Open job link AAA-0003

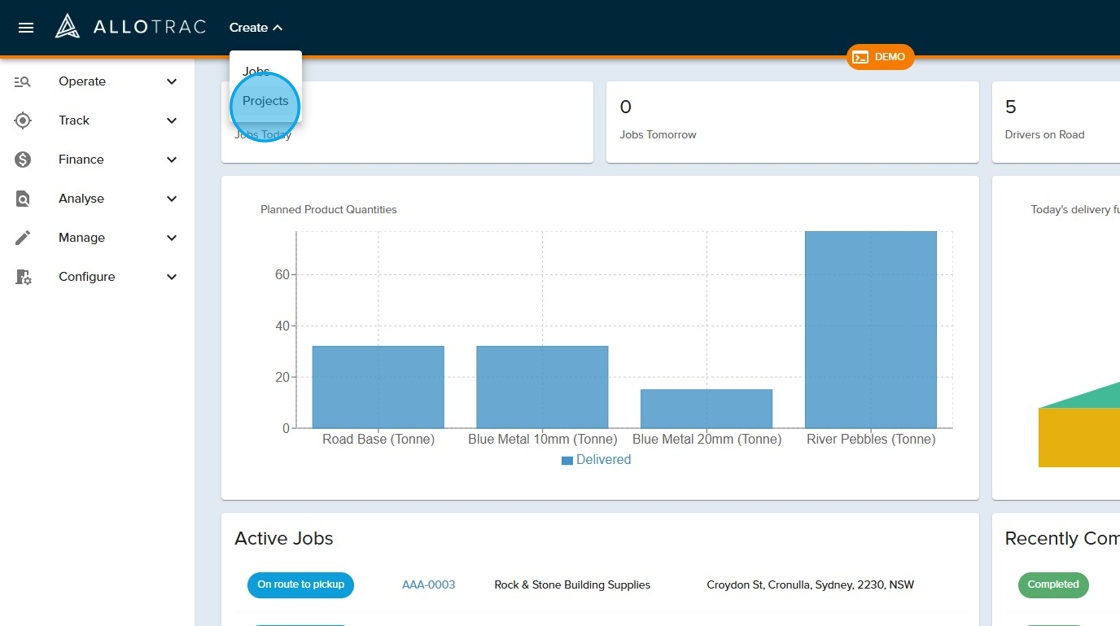(x=428, y=585)
